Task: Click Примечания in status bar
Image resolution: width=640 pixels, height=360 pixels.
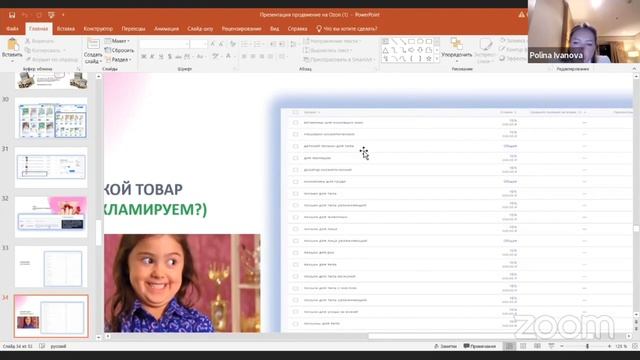Action: coord(480,346)
